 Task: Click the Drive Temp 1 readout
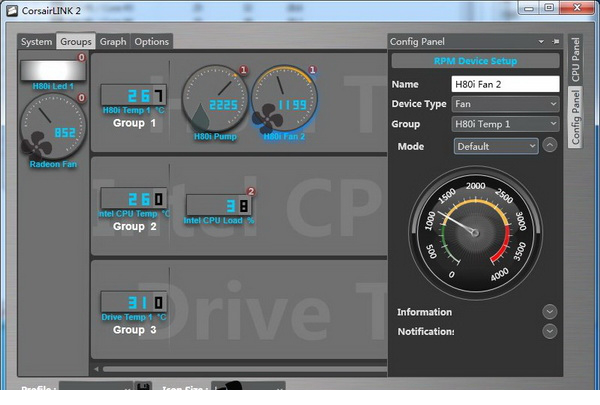134,302
